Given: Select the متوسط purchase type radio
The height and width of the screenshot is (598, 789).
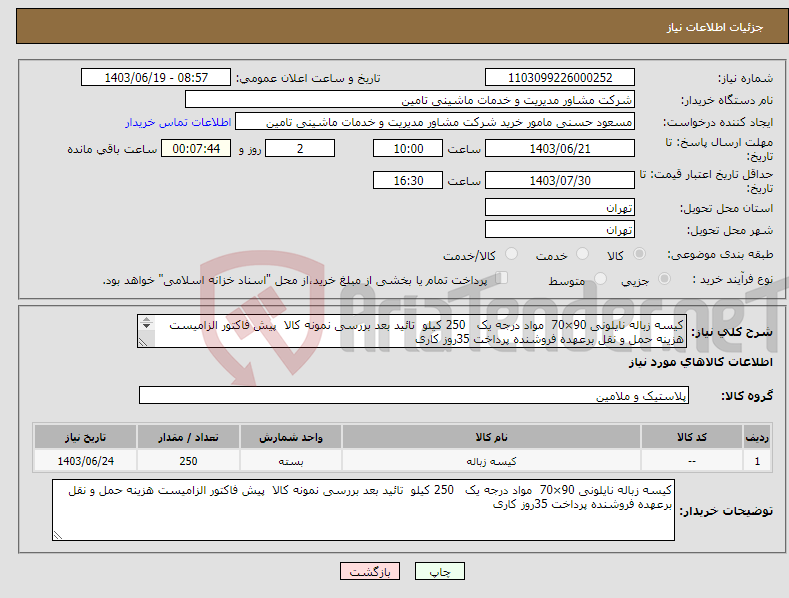Looking at the screenshot, I should pyautogui.click(x=600, y=278).
